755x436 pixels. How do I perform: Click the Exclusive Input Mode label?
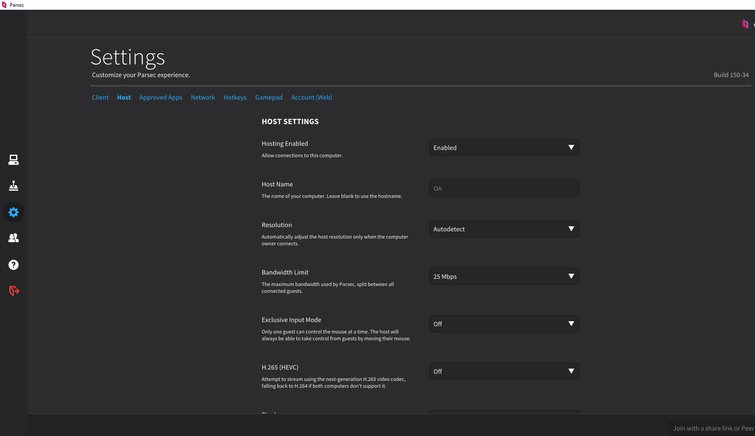pyautogui.click(x=291, y=320)
